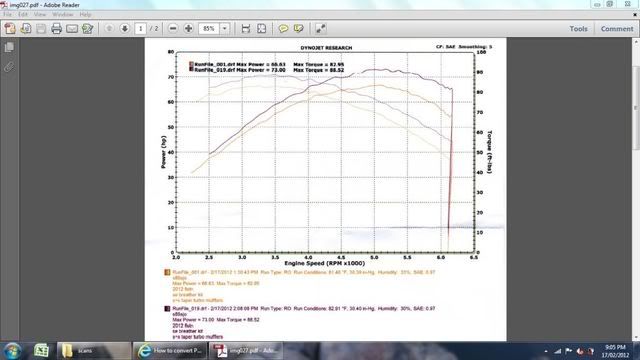
Task: Zoom out with the minus icon
Action: click(x=173, y=29)
